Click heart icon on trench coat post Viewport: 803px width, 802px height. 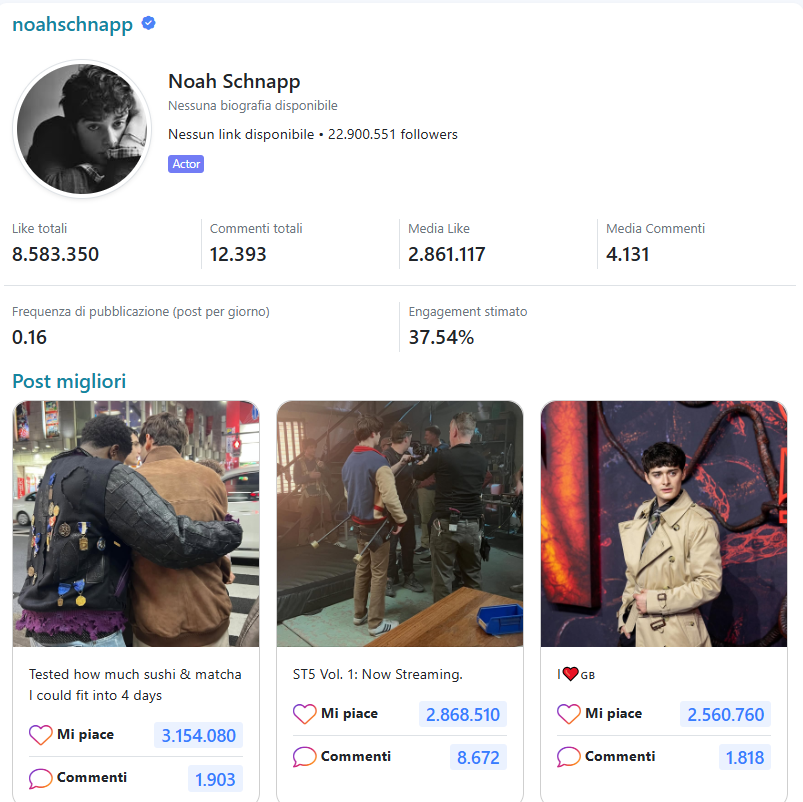click(568, 714)
